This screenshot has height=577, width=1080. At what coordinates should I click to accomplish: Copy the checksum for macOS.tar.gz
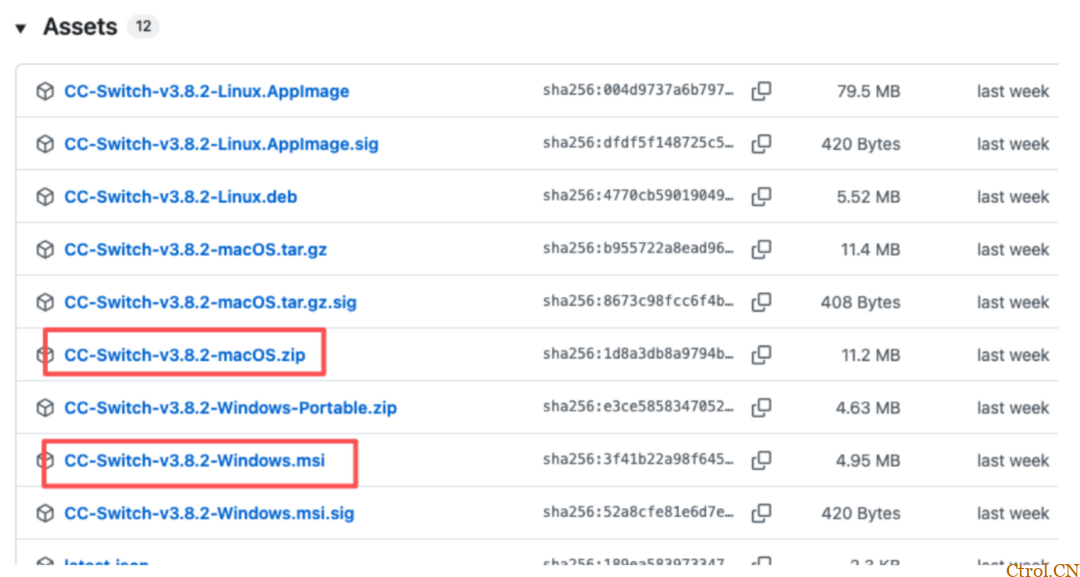click(761, 249)
